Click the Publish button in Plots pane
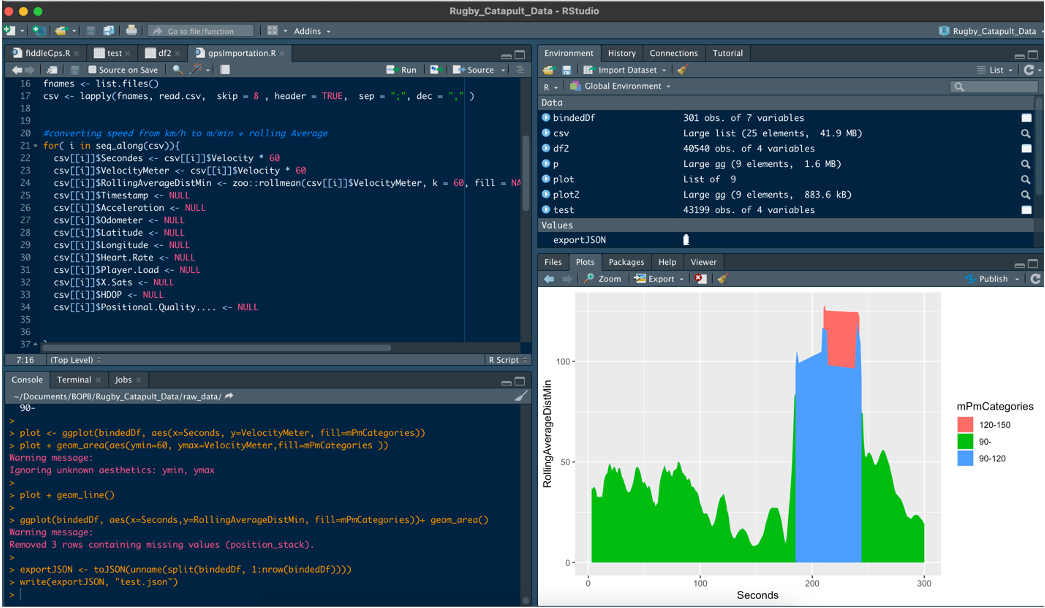1045x608 pixels. (993, 279)
